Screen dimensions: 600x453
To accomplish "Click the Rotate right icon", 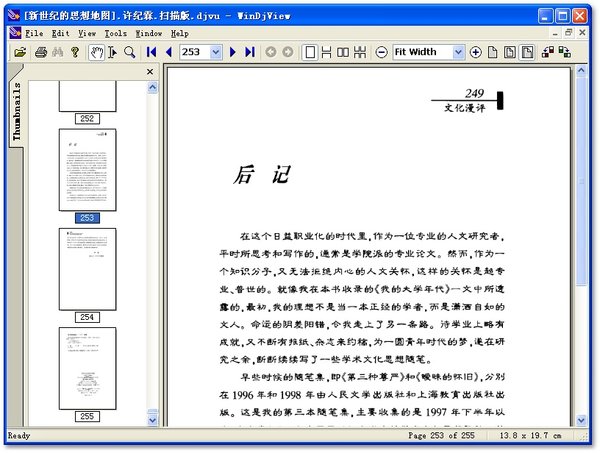I will tap(565, 52).
